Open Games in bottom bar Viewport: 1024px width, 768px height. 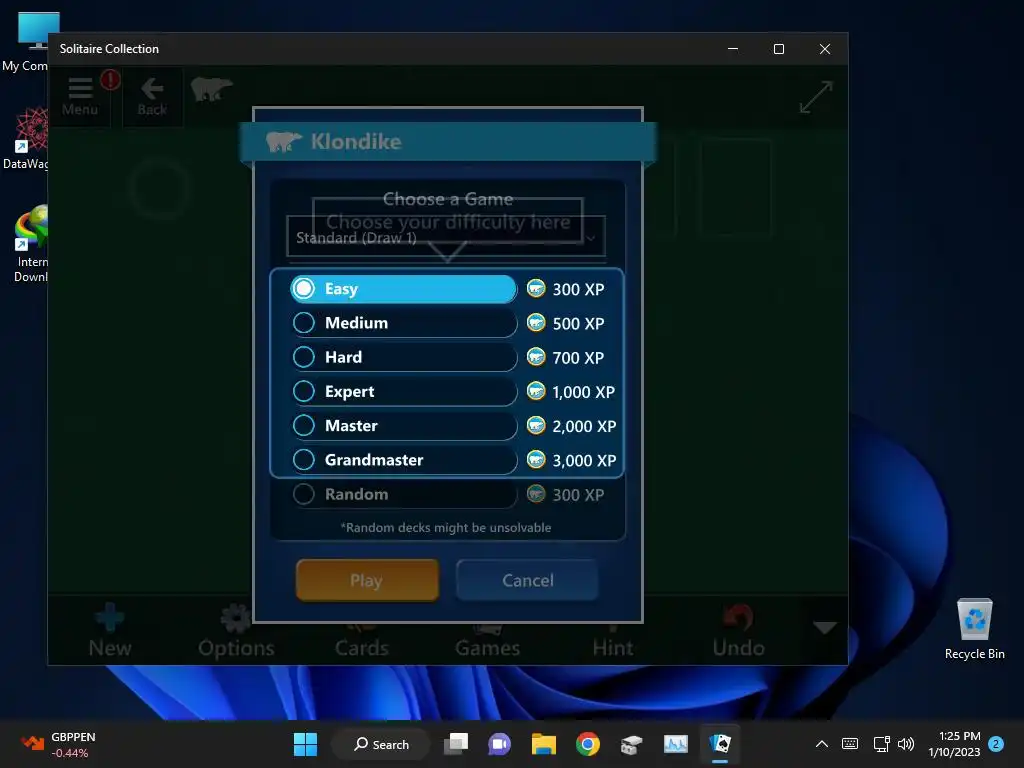(487, 639)
